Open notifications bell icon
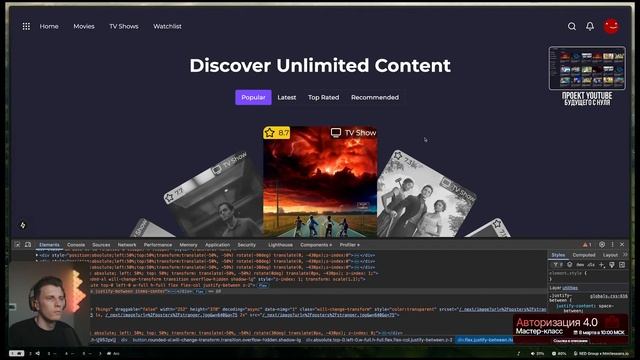This screenshot has height=360, width=640. click(x=590, y=26)
